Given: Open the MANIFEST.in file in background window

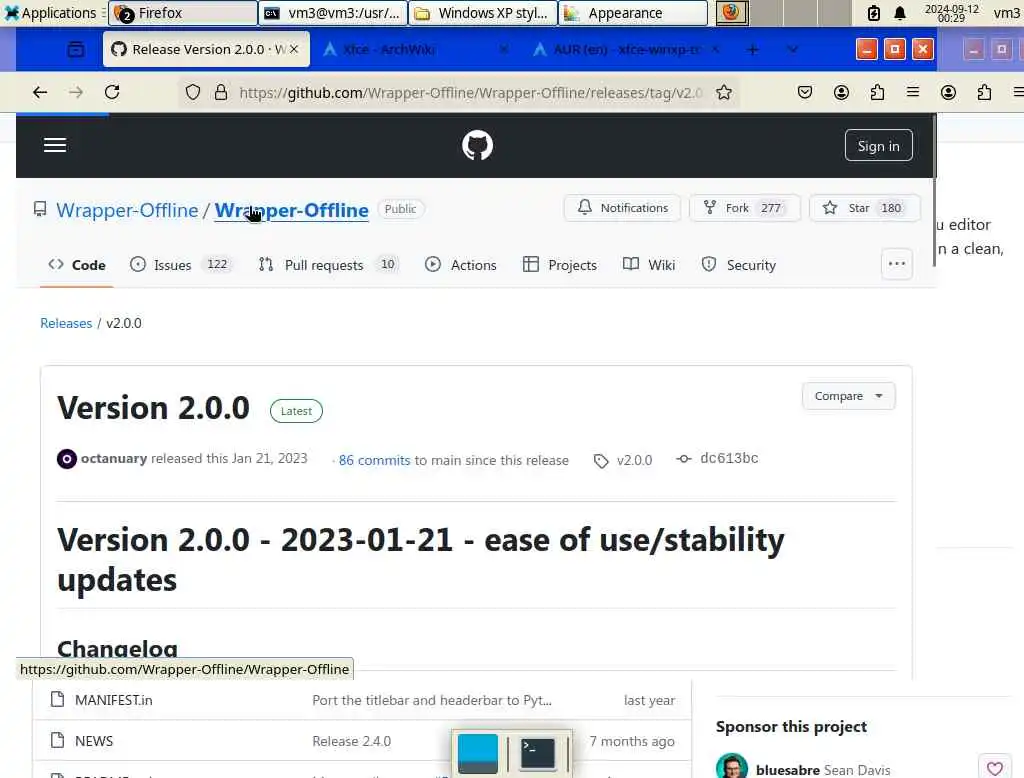Looking at the screenshot, I should (114, 700).
